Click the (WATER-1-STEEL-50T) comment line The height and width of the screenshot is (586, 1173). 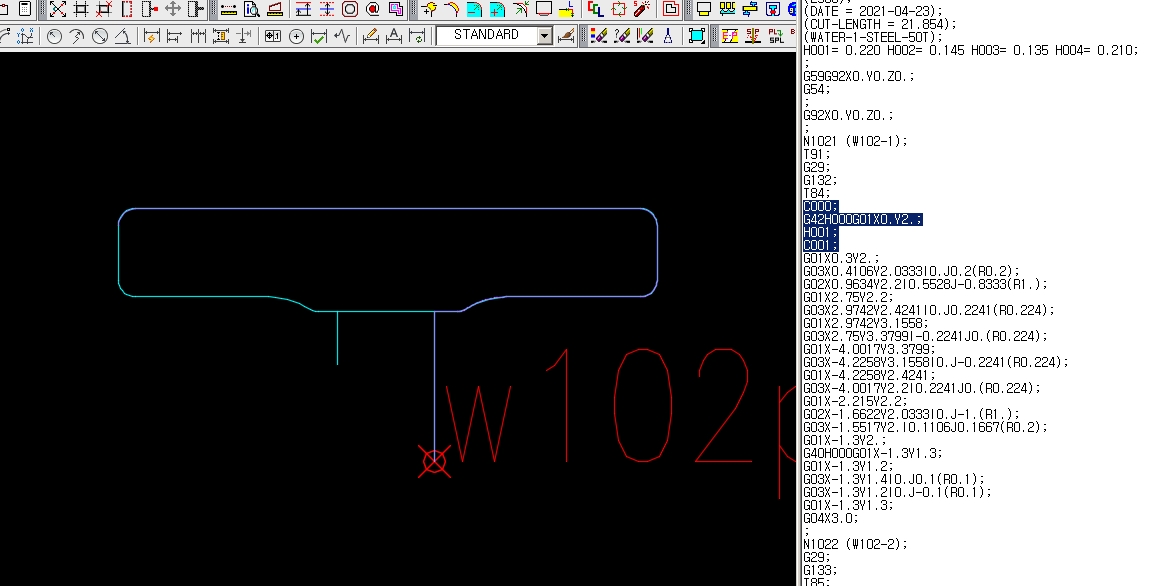click(873, 37)
